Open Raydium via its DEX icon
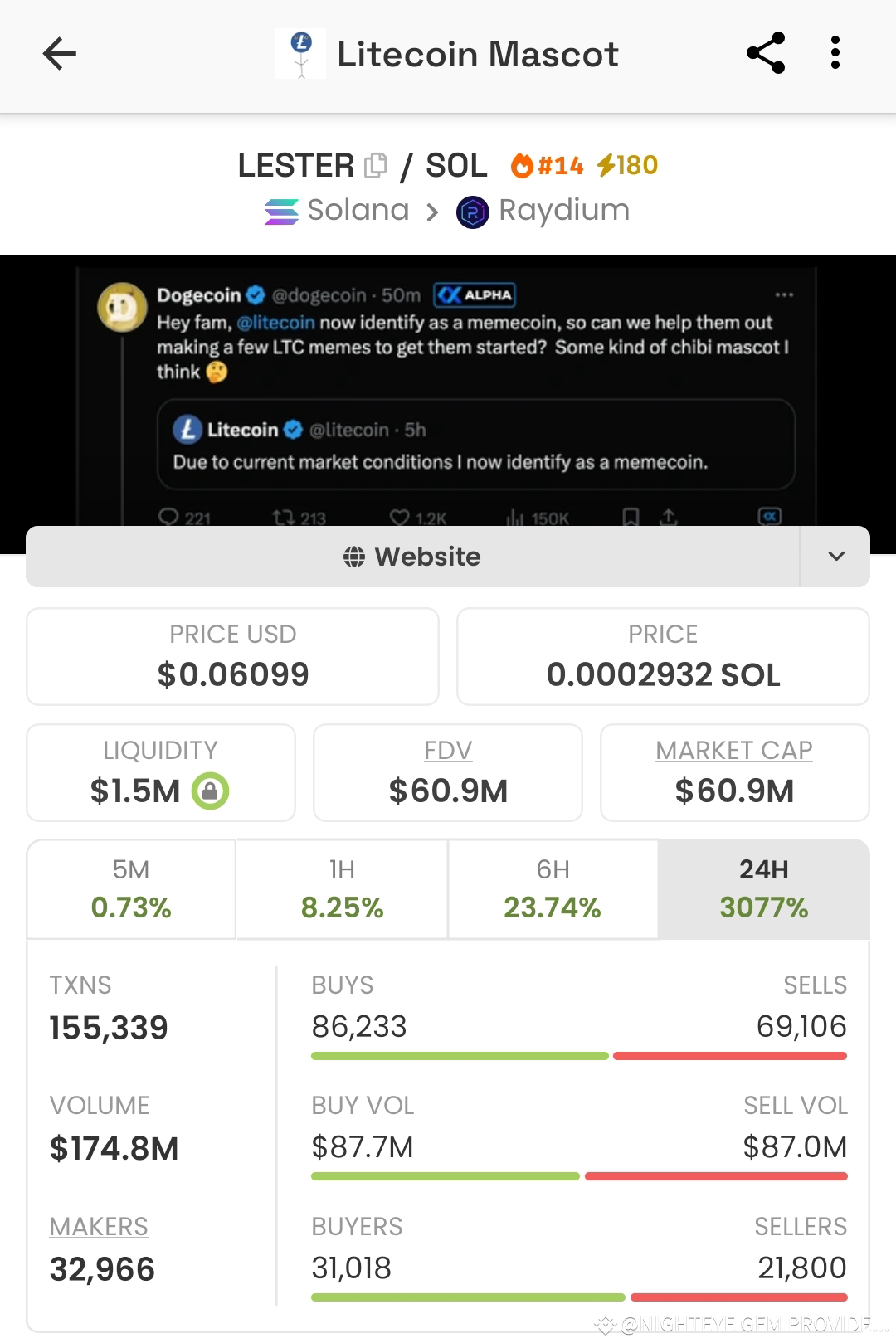 [472, 210]
